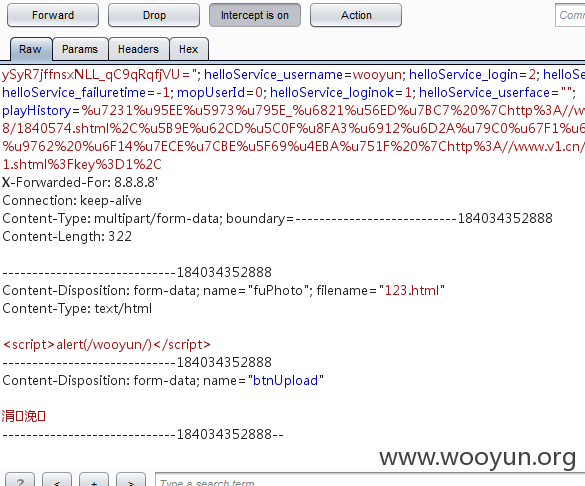585x486 pixels.
Task: Click the multipart/form-data Content-Type header line
Action: coord(277,219)
